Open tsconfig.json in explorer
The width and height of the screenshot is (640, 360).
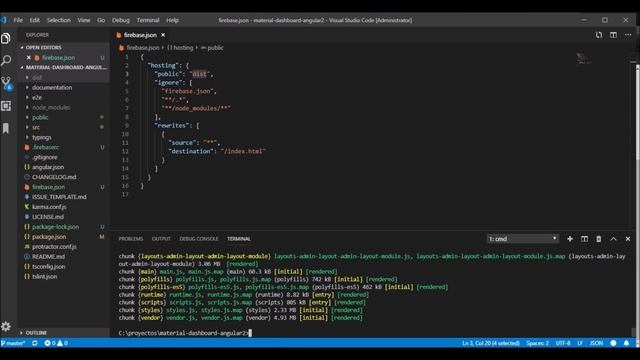pos(49,267)
